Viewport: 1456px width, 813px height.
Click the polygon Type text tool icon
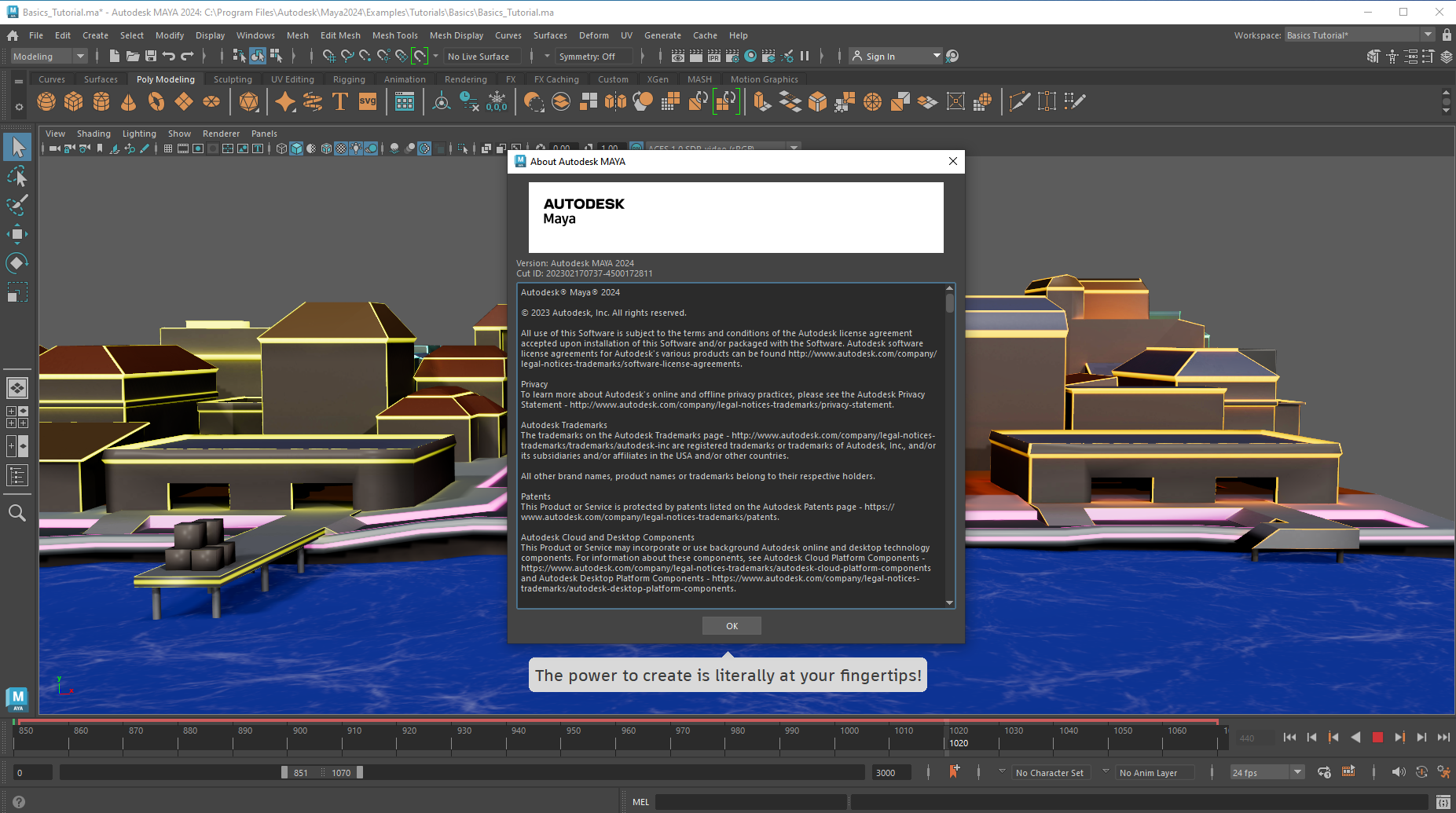(x=340, y=101)
